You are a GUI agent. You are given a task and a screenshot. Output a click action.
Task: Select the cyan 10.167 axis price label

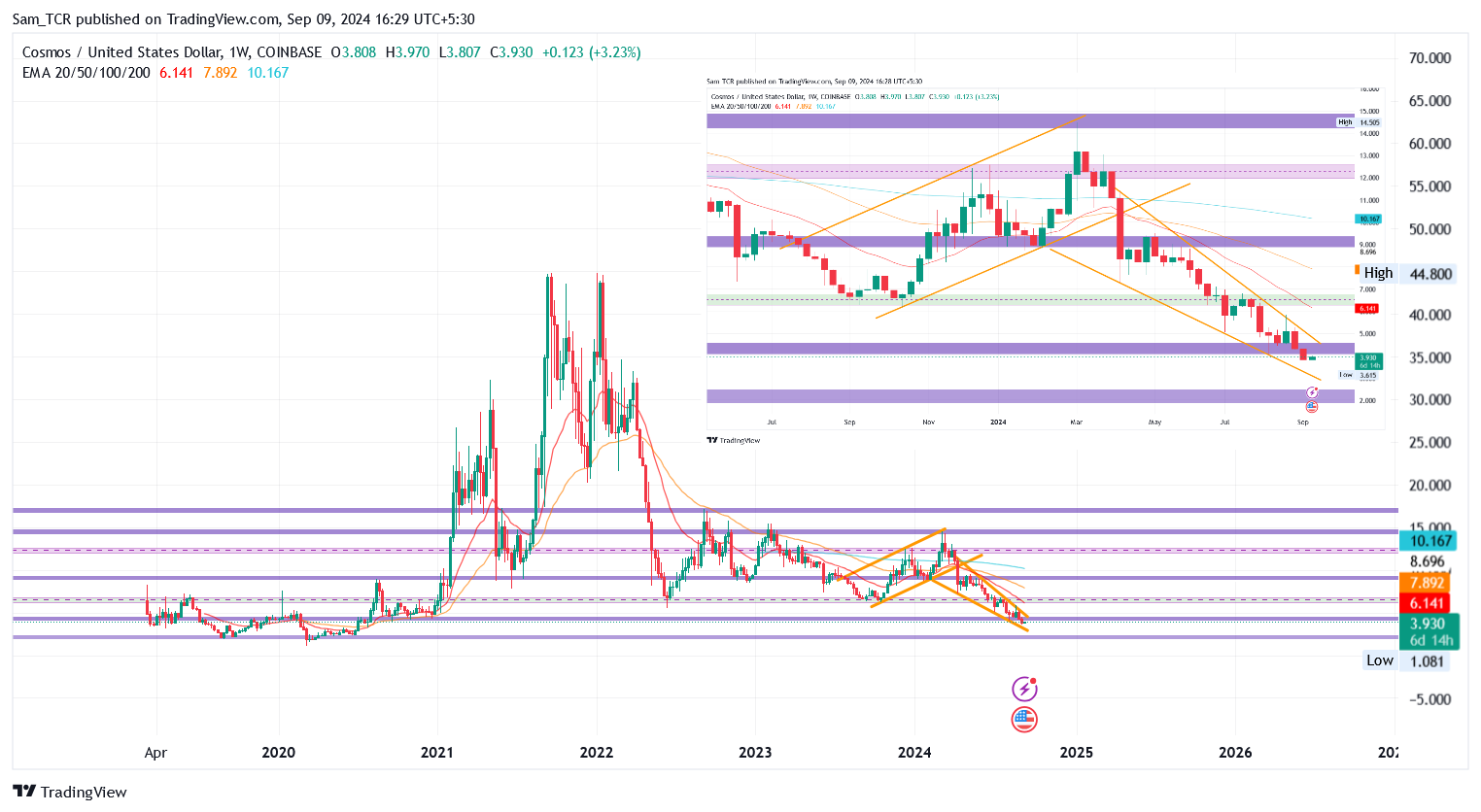(1429, 541)
